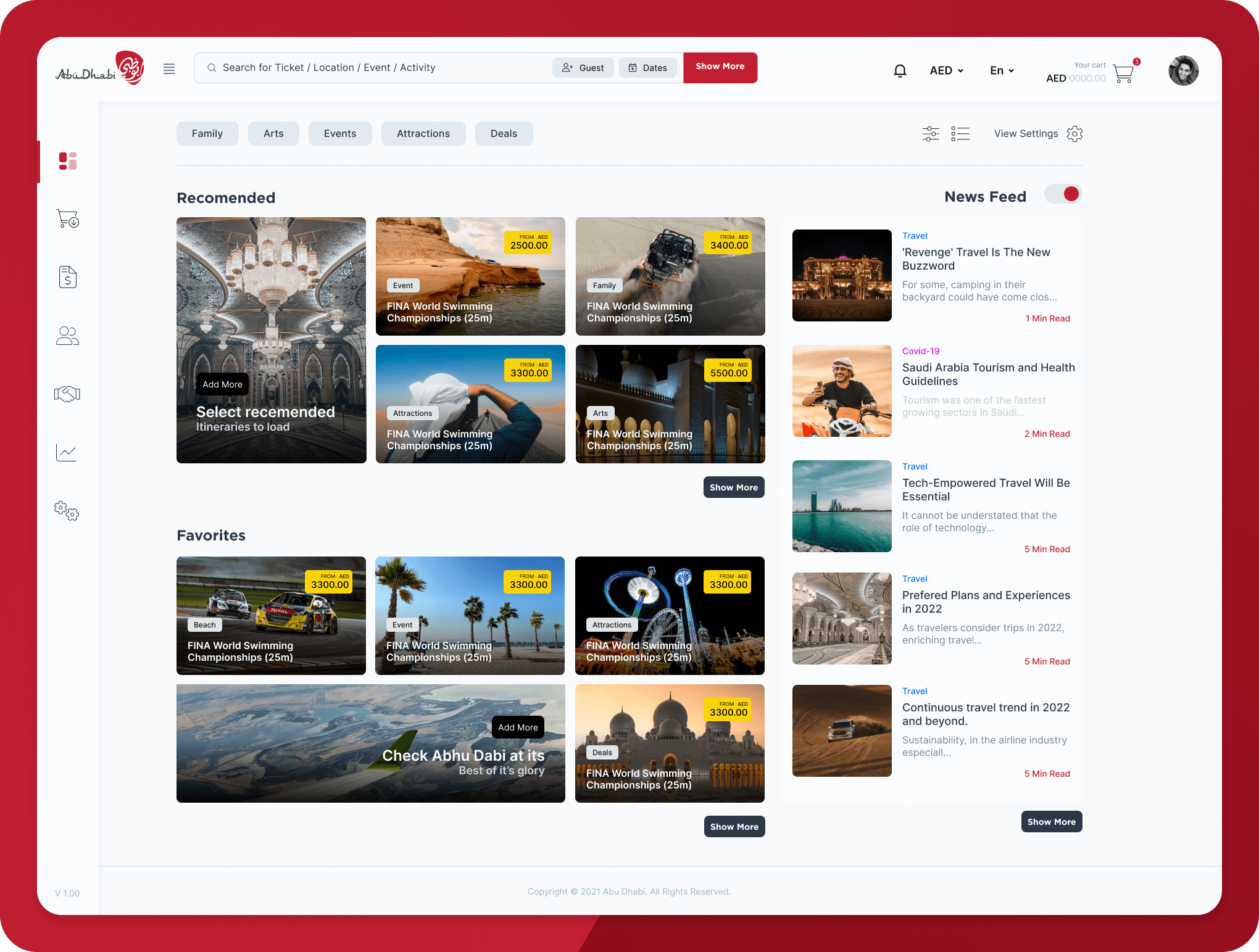Open the 2500.00 Event coast card
Screen dimensions: 1259x952
click(x=470, y=276)
